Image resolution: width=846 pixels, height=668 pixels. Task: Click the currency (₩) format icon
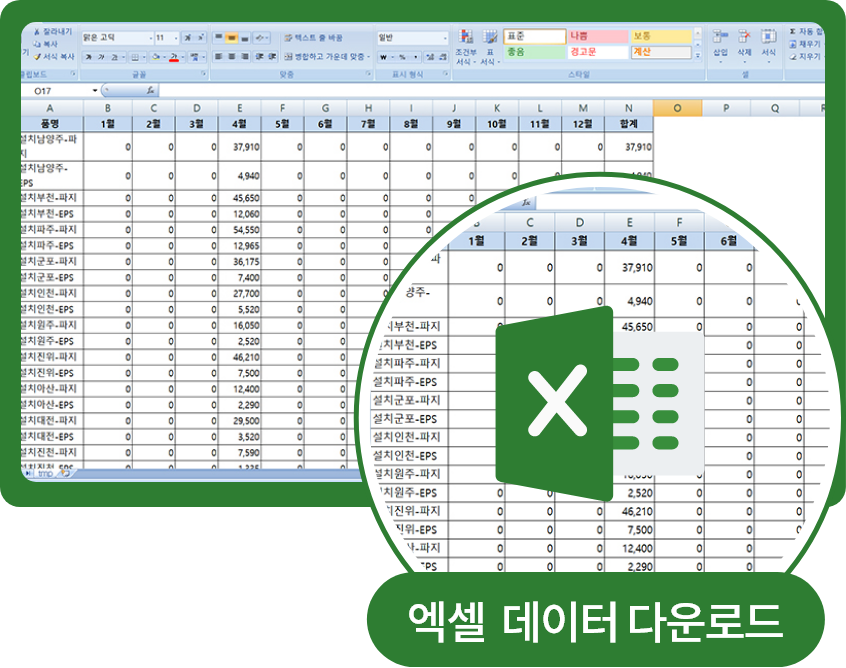384,57
